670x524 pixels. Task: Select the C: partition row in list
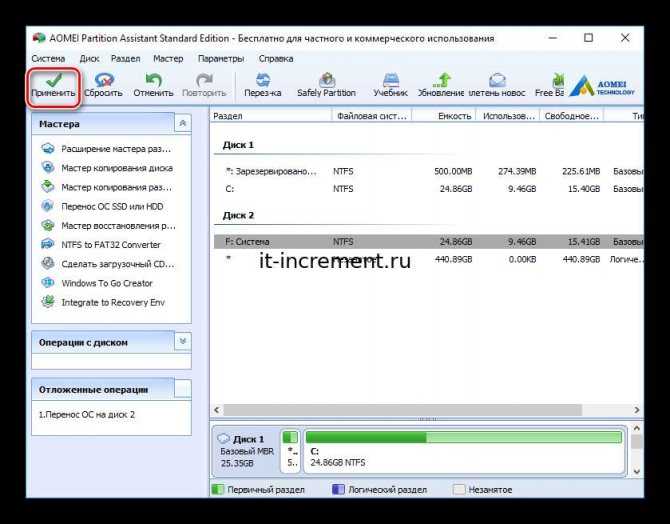click(429, 189)
